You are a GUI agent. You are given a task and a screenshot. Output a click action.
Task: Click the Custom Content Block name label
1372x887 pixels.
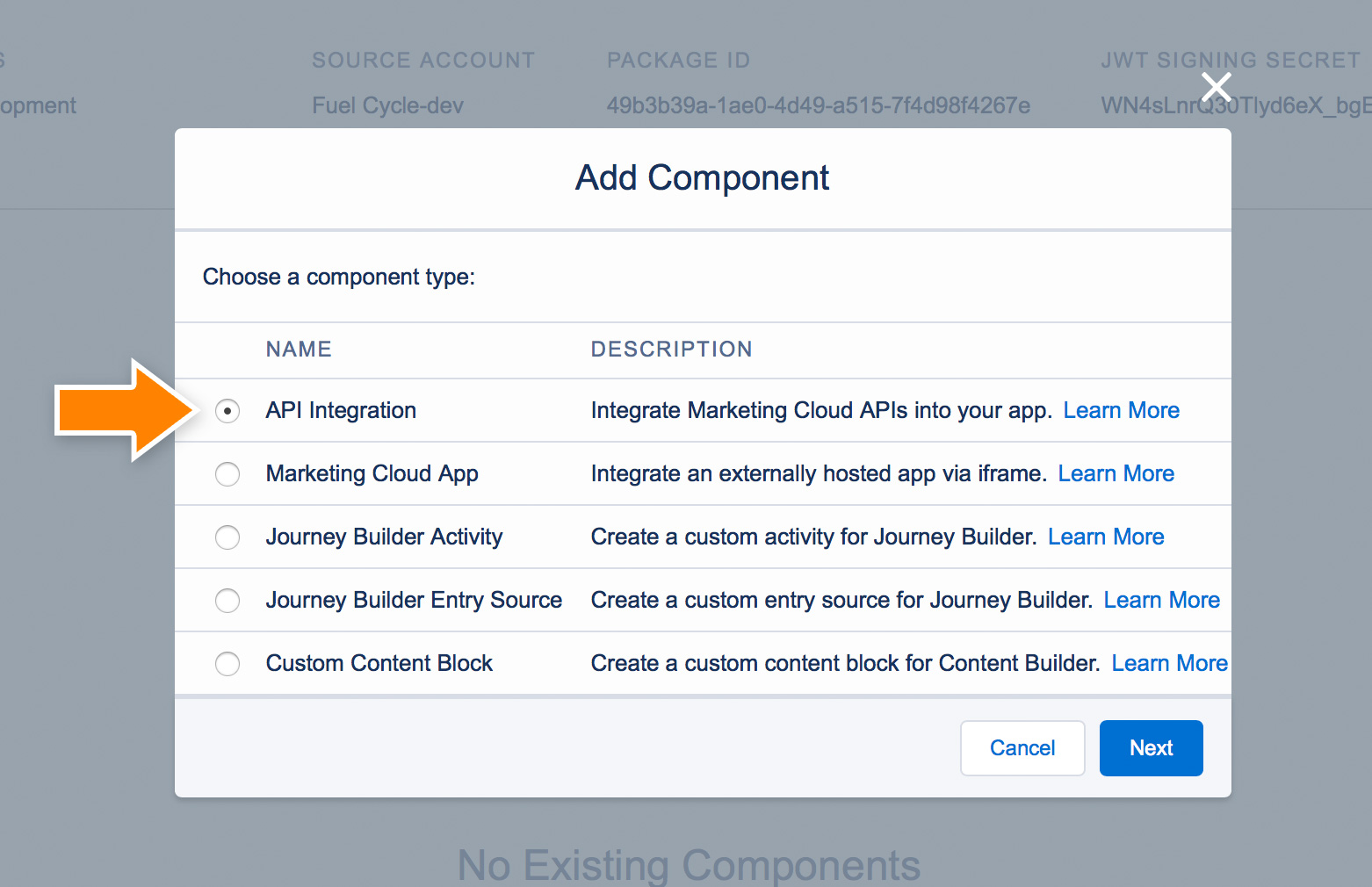[x=379, y=663]
